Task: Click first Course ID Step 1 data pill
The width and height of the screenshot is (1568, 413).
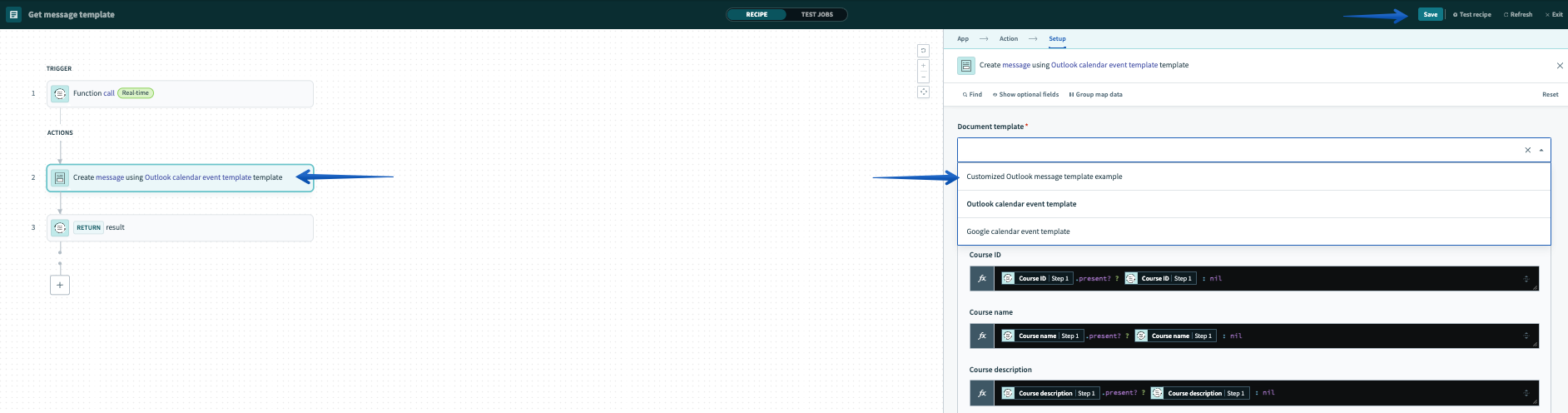Action: [x=1036, y=279]
